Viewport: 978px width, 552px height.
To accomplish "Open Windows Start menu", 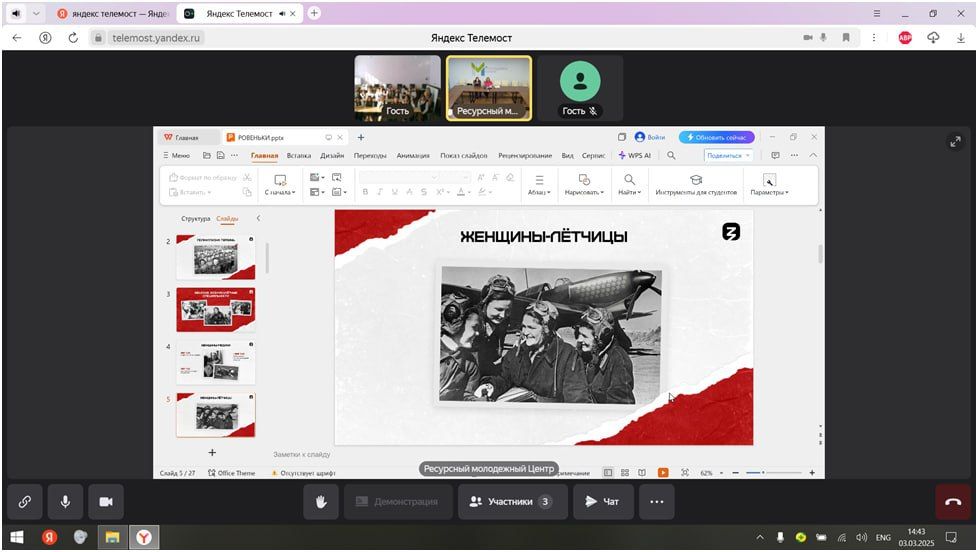I will [17, 537].
